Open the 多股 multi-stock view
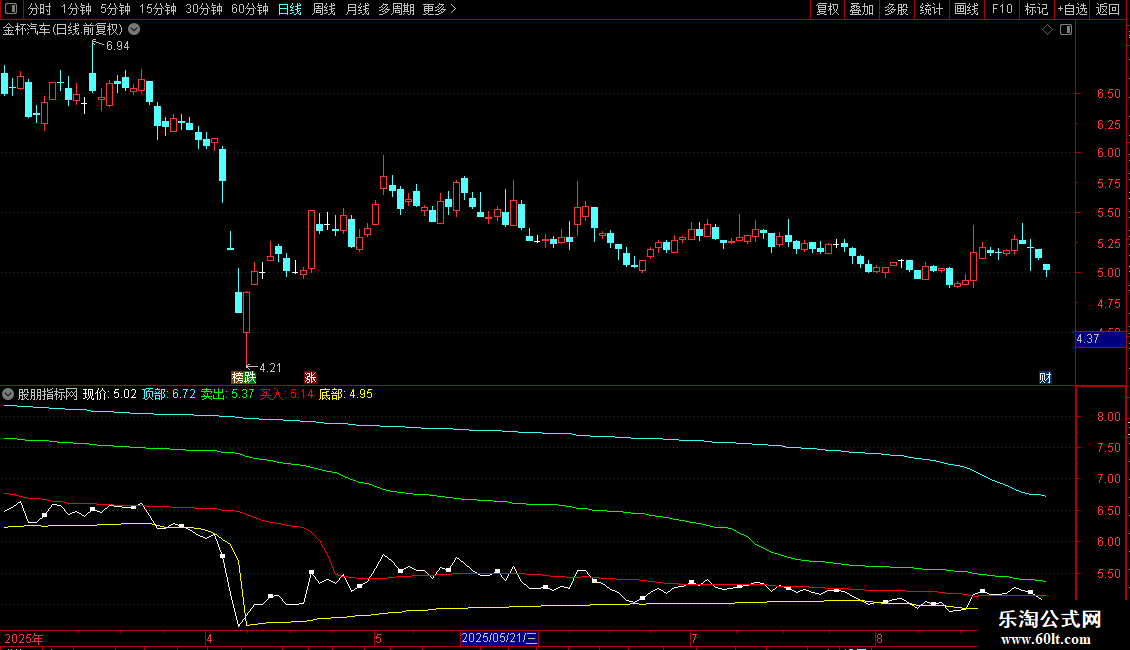The width and height of the screenshot is (1130, 650). 896,9
